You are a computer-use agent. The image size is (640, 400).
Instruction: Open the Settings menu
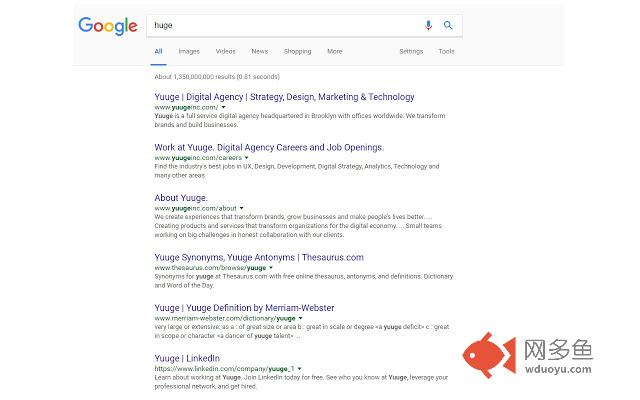[411, 51]
